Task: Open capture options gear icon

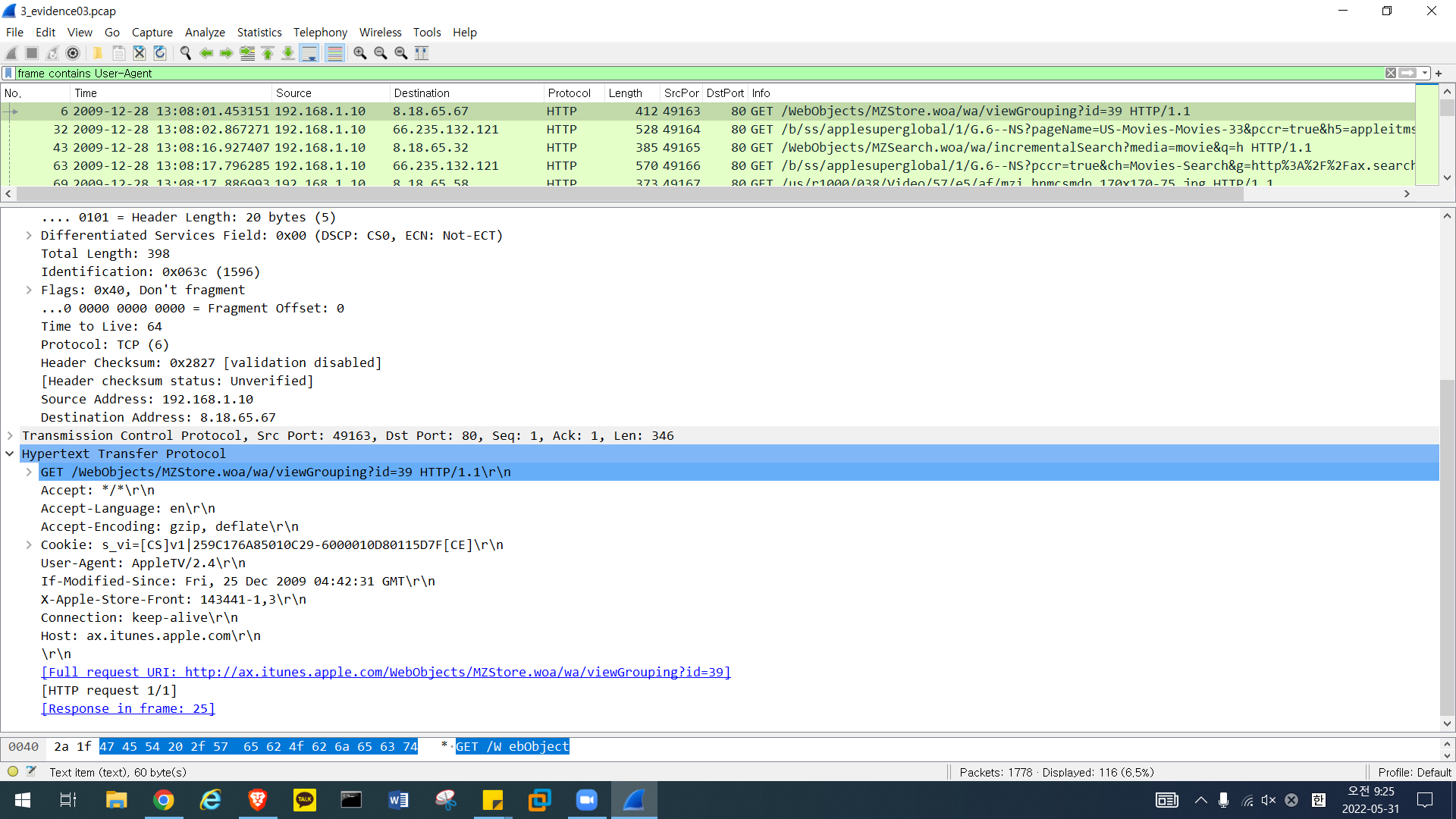Action: coord(73,53)
